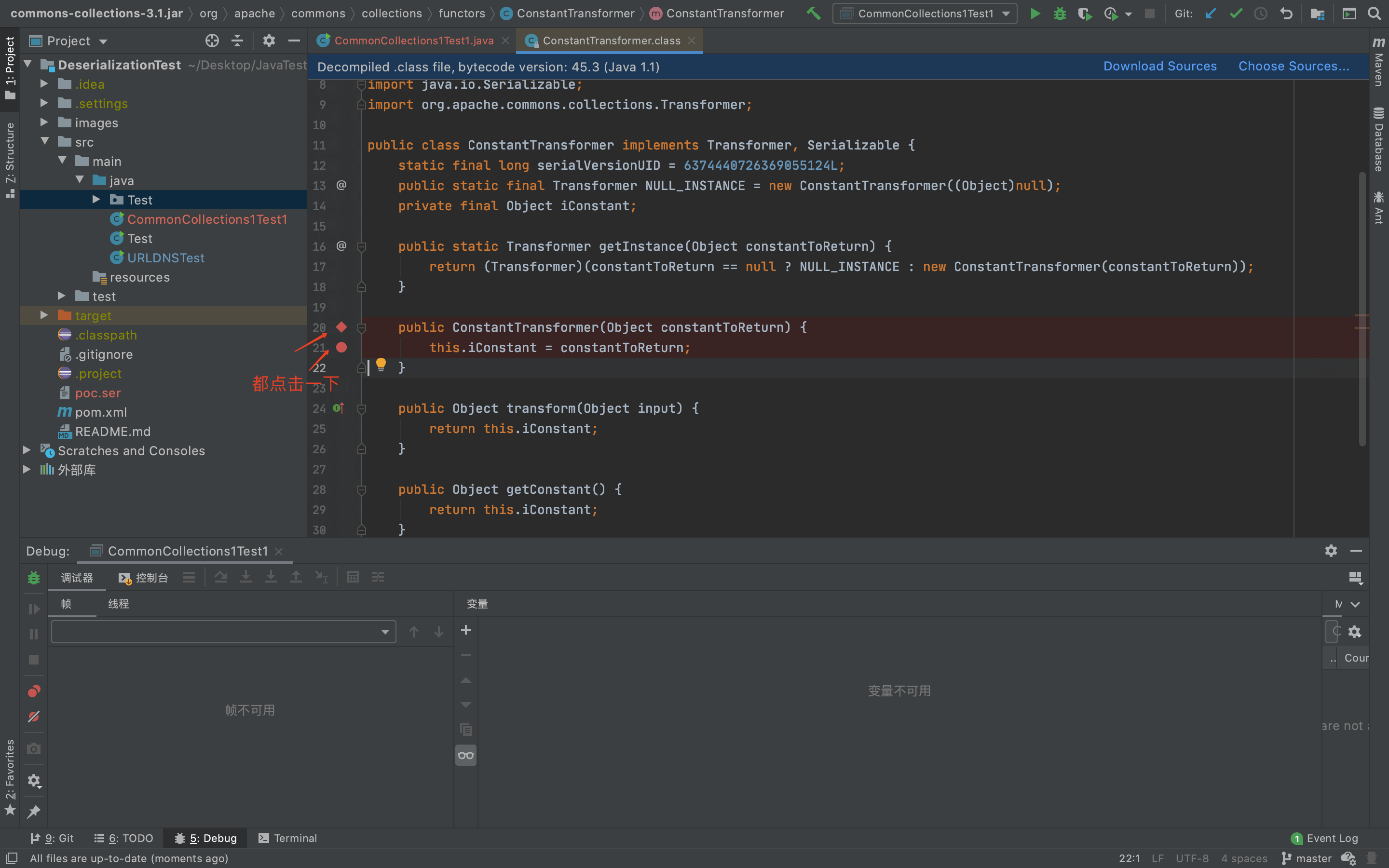This screenshot has height=868, width=1389.
Task: Open the frames thread dropdown in debugger
Action: (x=223, y=632)
